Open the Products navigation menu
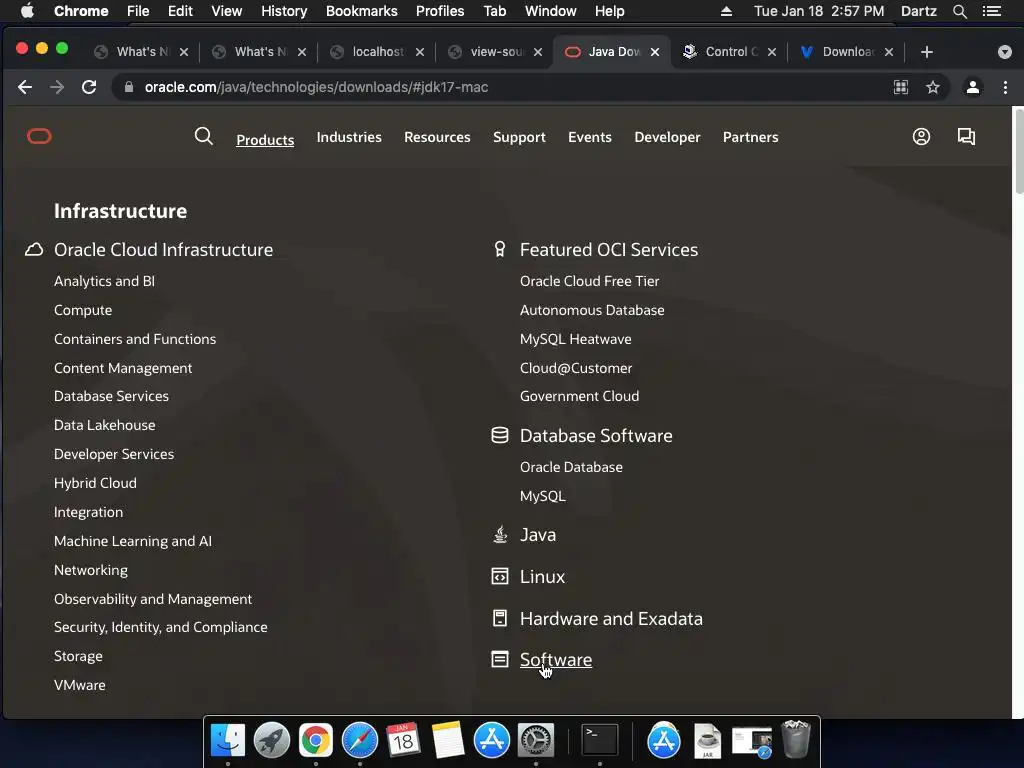Image resolution: width=1024 pixels, height=768 pixels. pos(265,140)
